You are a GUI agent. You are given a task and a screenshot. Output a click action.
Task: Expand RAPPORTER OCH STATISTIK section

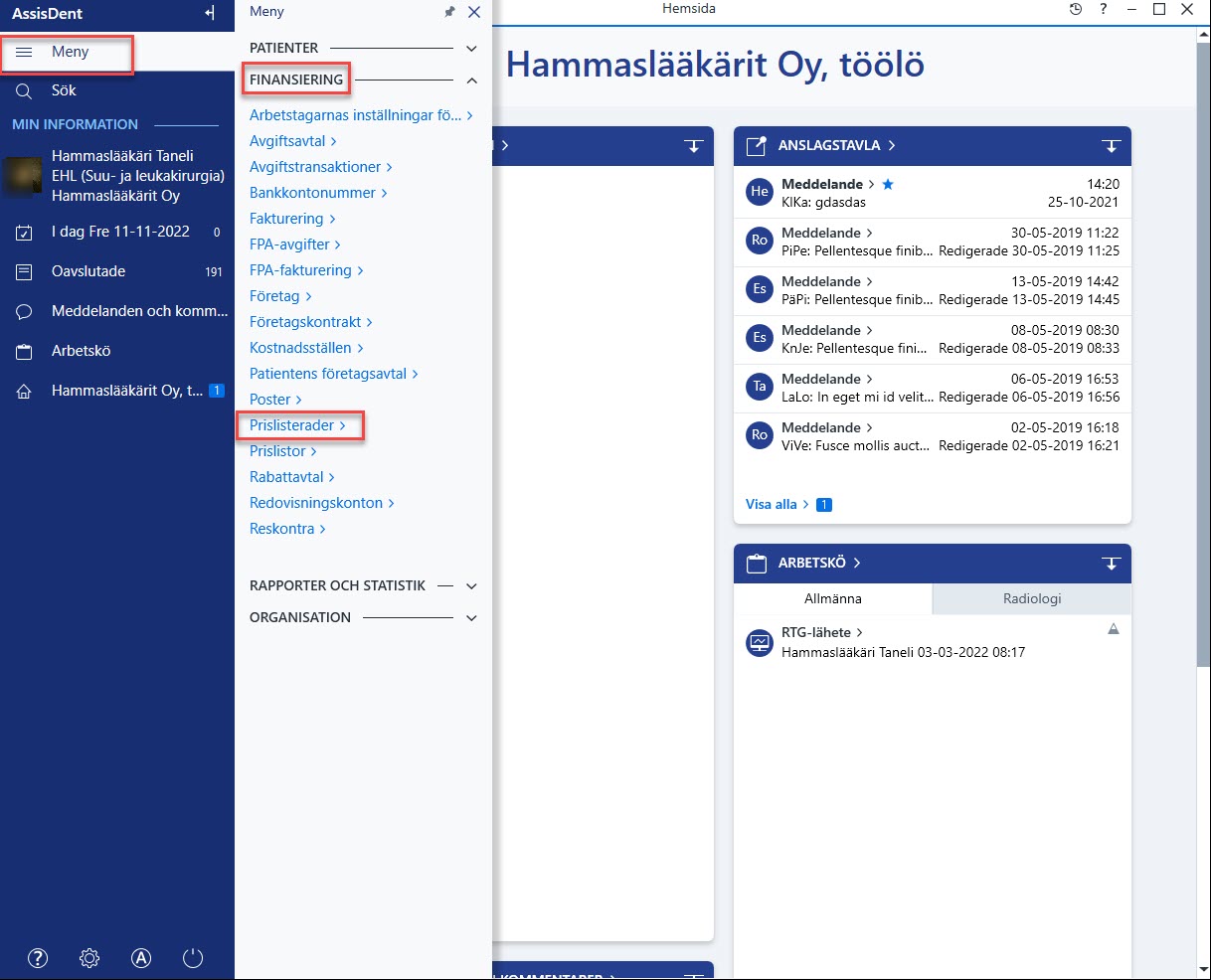click(x=471, y=585)
